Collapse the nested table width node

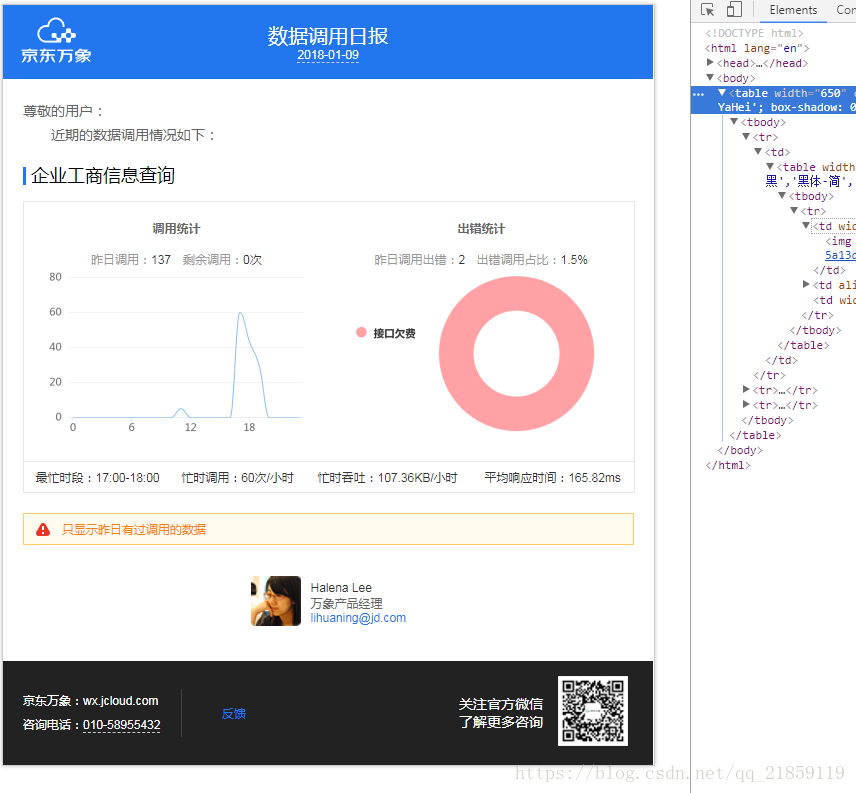[x=770, y=166]
